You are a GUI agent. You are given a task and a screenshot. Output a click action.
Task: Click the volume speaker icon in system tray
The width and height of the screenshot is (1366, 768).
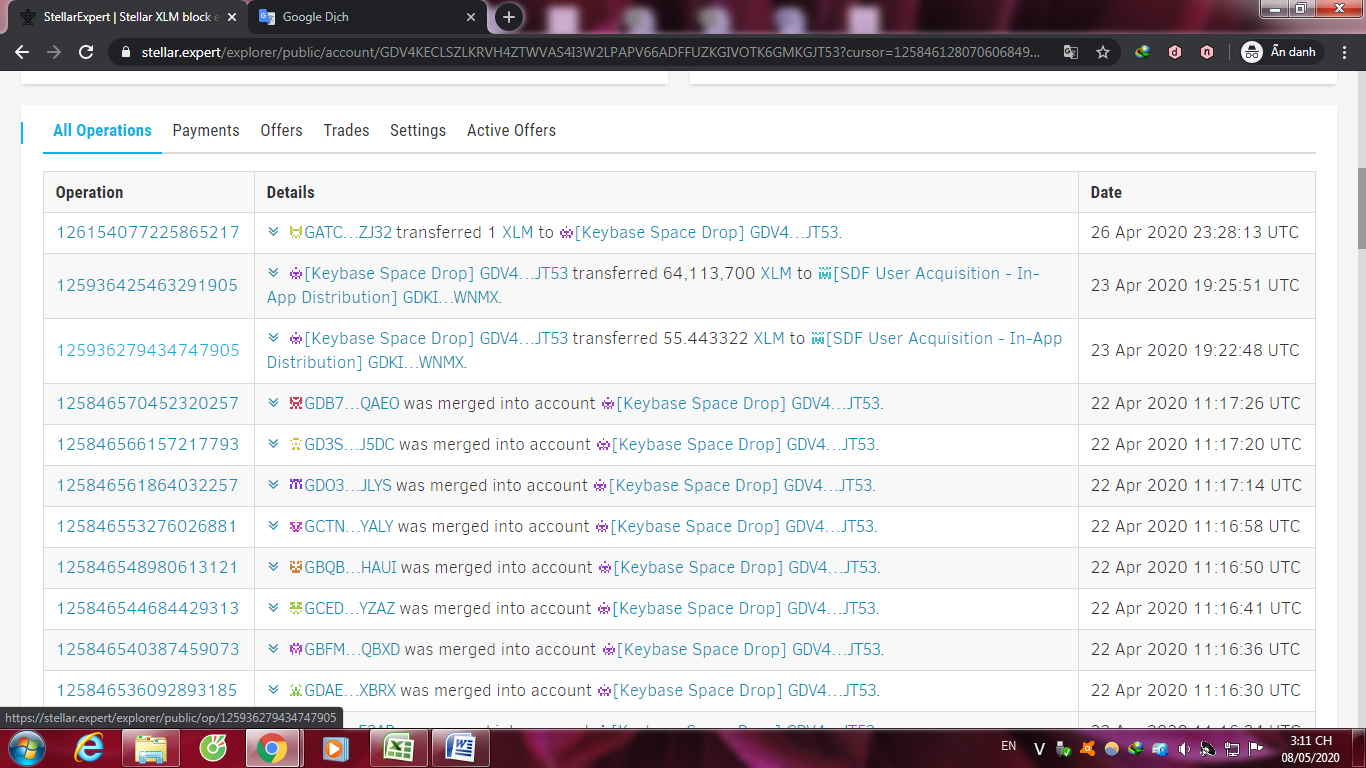[1184, 748]
